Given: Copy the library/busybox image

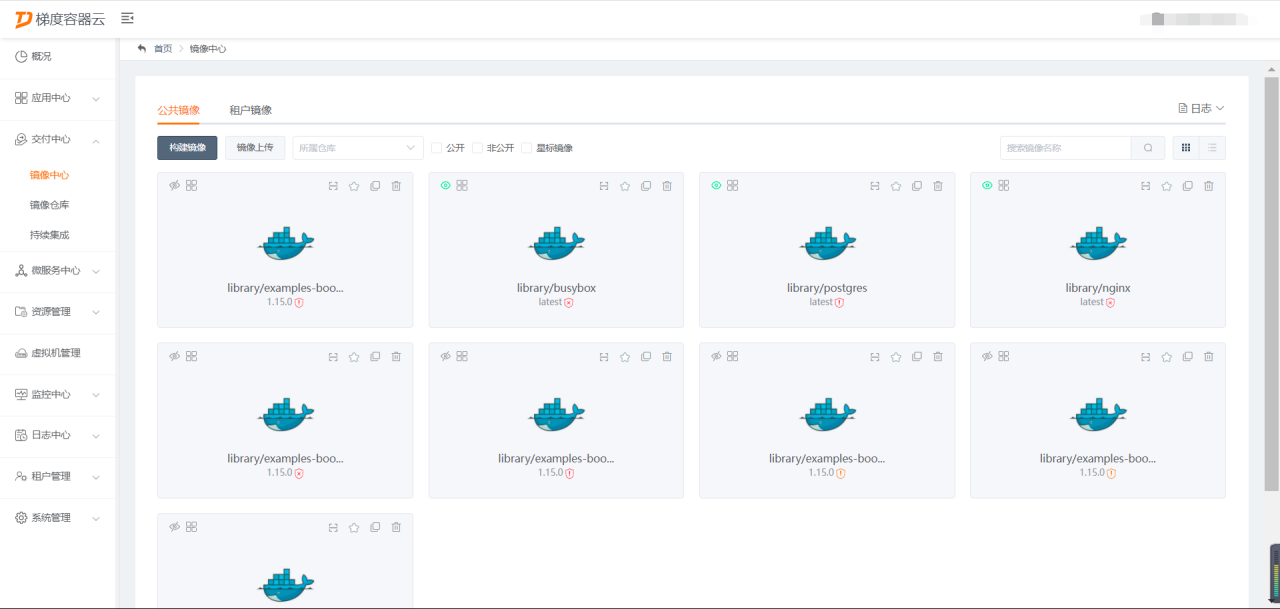Looking at the screenshot, I should [646, 186].
